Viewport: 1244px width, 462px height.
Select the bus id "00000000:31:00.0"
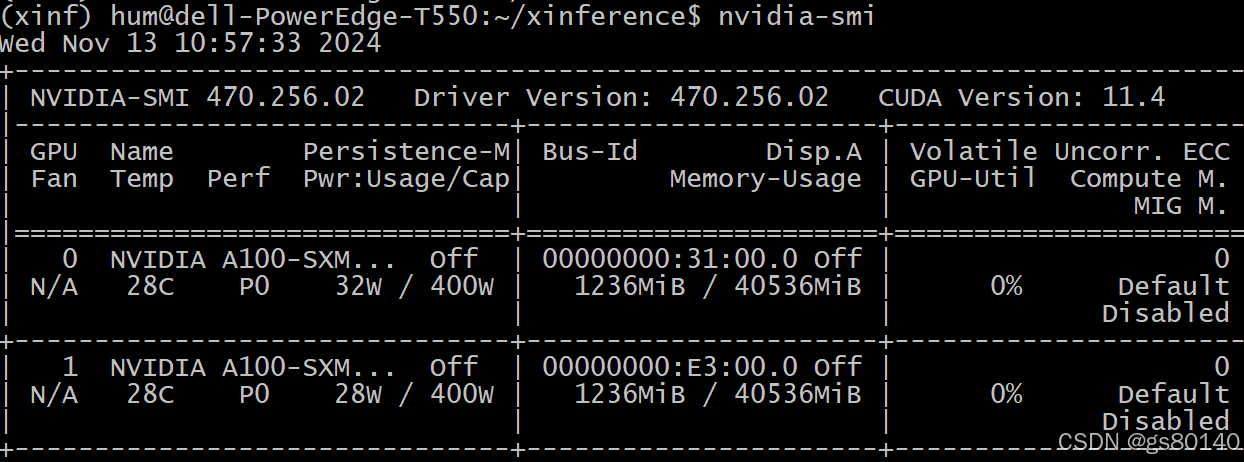point(670,260)
